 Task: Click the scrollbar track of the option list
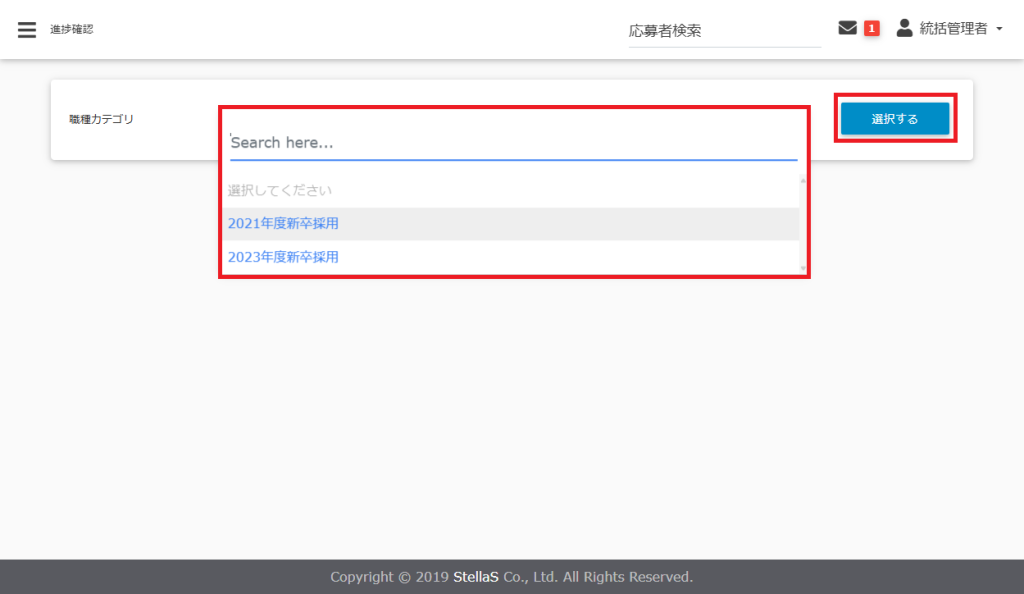(x=803, y=225)
